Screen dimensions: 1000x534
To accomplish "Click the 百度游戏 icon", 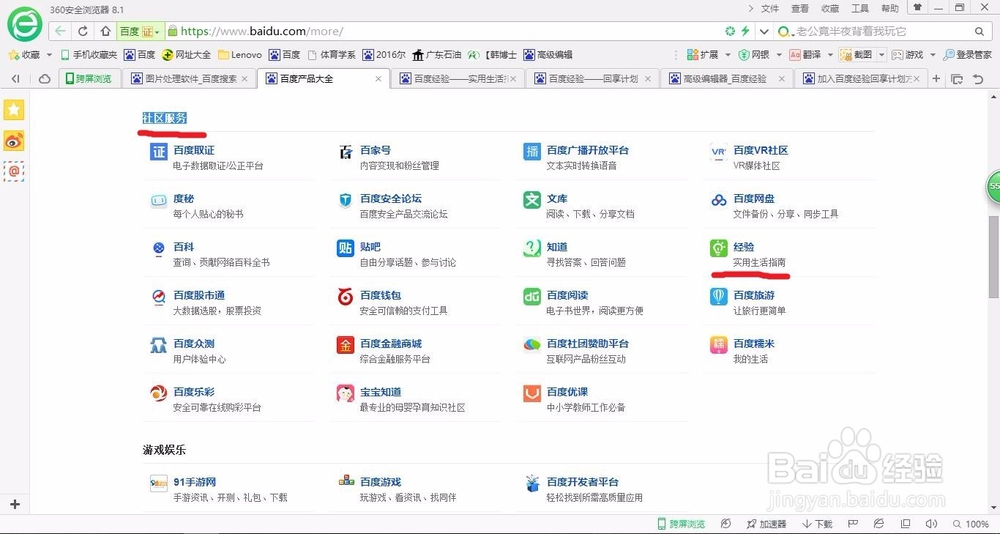I will pyautogui.click(x=346, y=482).
